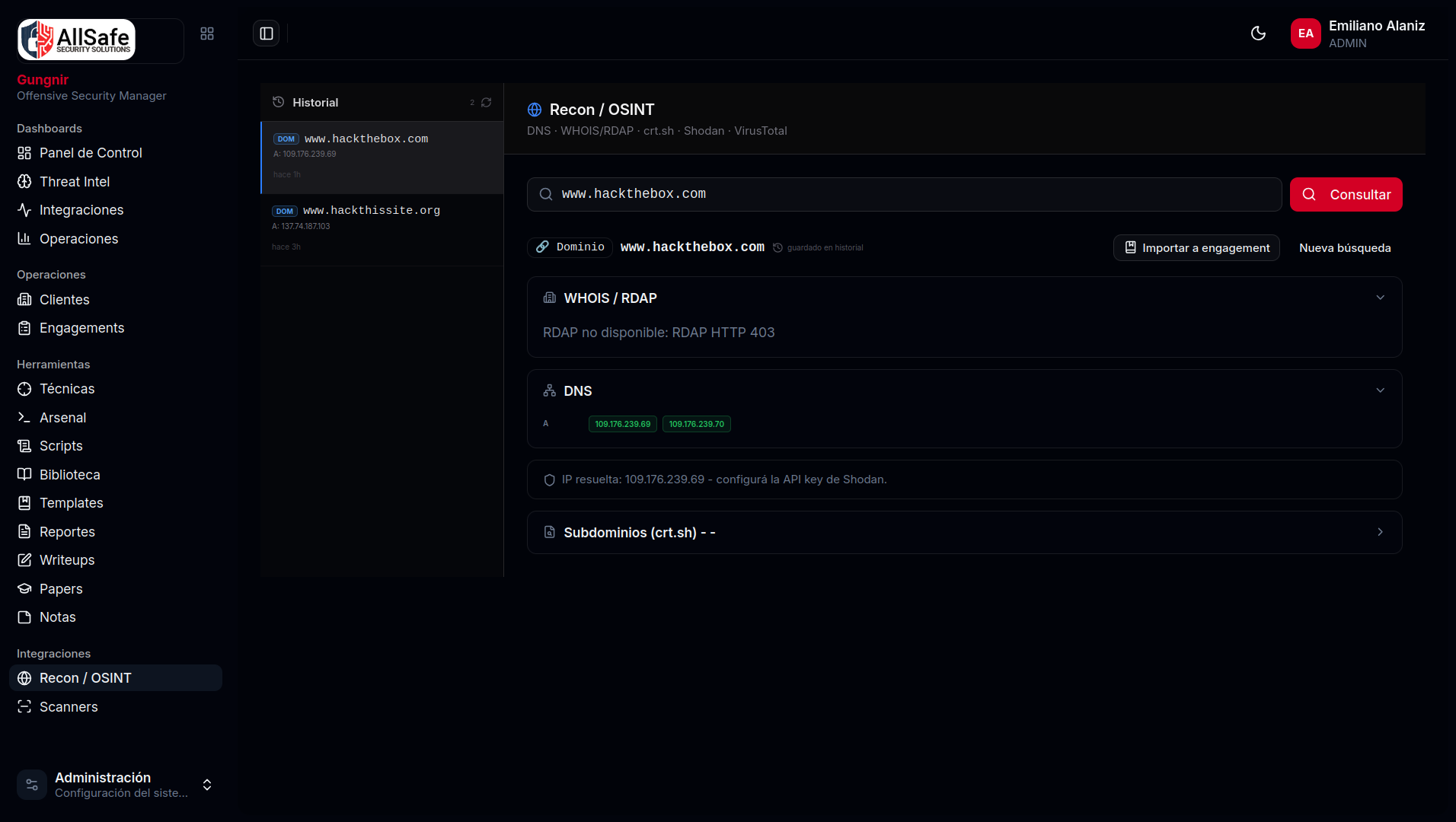Click the Subdominios file-search icon
Image resolution: width=1456 pixels, height=822 pixels.
point(550,532)
